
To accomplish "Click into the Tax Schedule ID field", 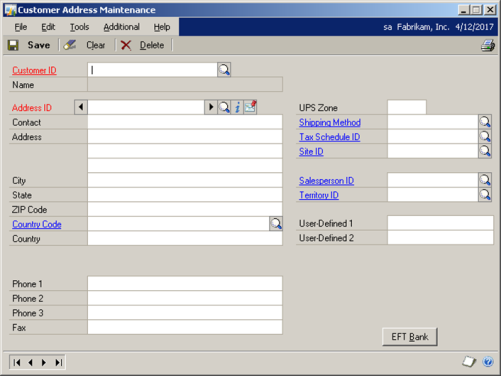I will 433,136.
